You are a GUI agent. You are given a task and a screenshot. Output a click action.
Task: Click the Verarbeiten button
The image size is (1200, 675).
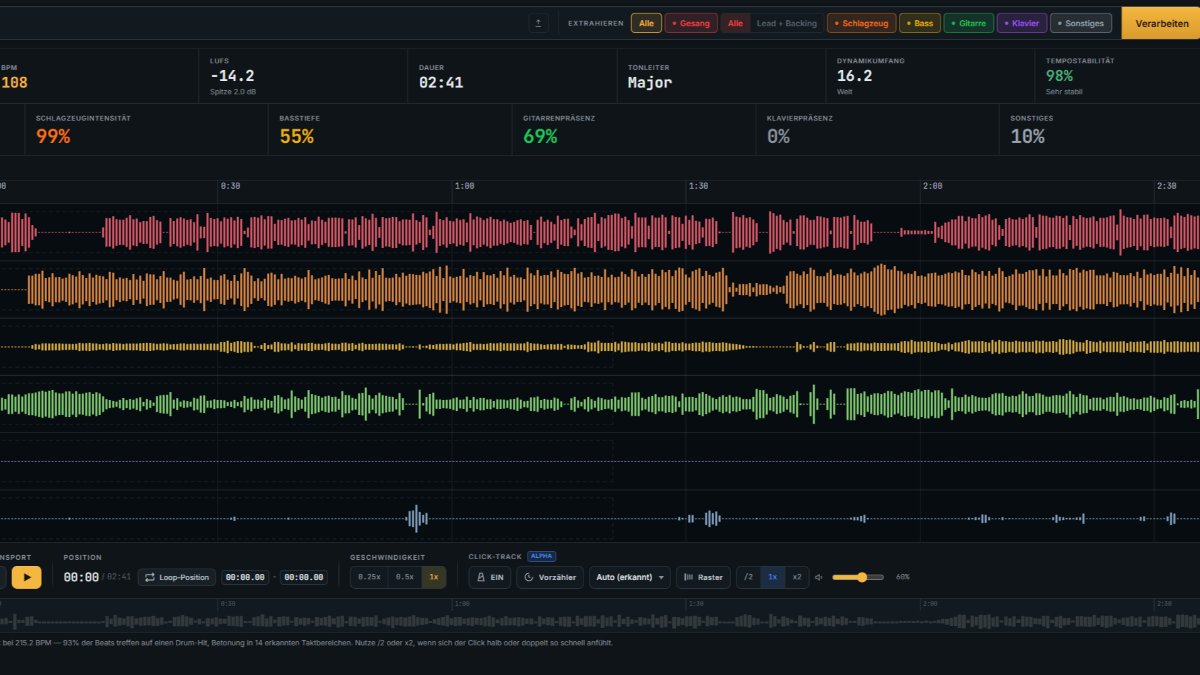[1161, 23]
